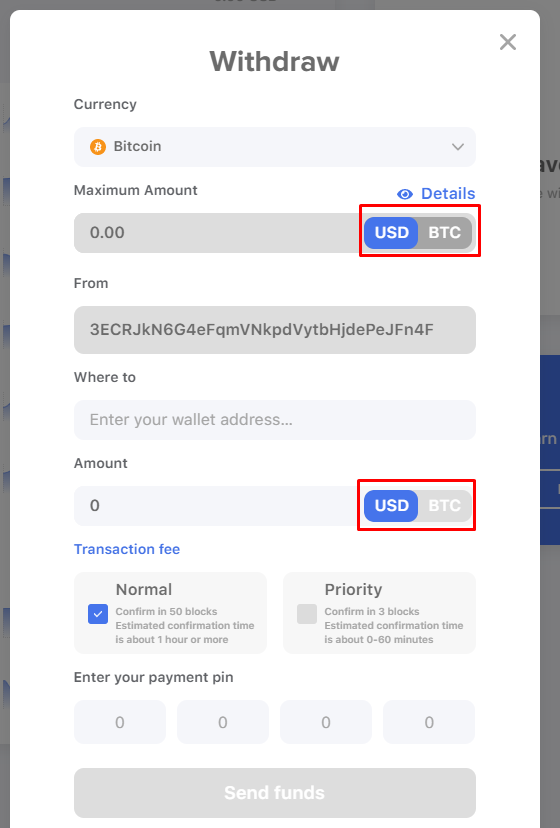Focus the second payment pin box
This screenshot has height=828, width=560.
click(223, 722)
